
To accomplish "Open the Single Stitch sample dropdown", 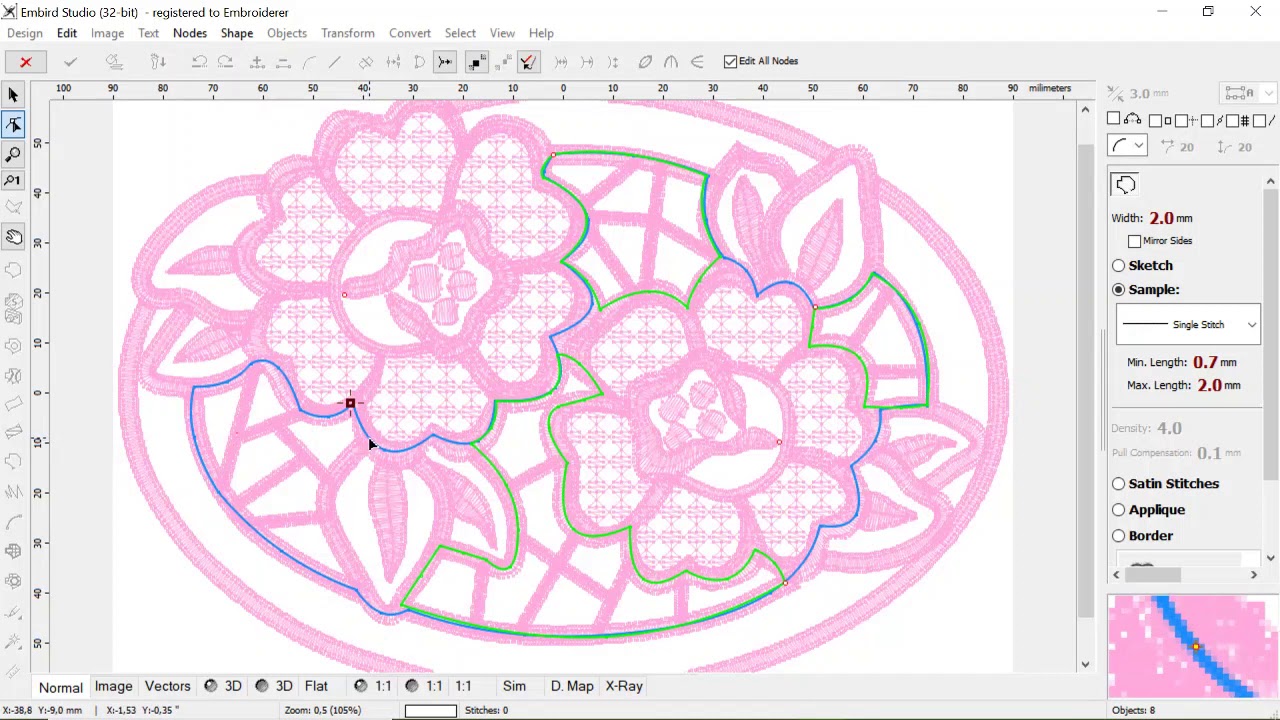I will pyautogui.click(x=1251, y=325).
